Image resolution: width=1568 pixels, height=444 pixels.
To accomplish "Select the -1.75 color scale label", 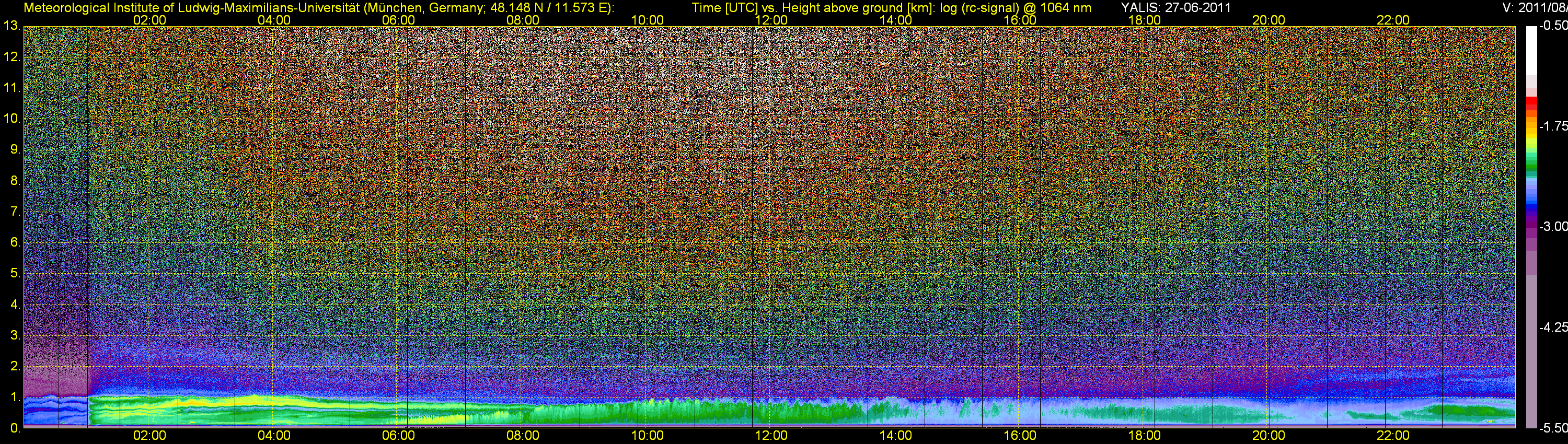I will (1553, 126).
